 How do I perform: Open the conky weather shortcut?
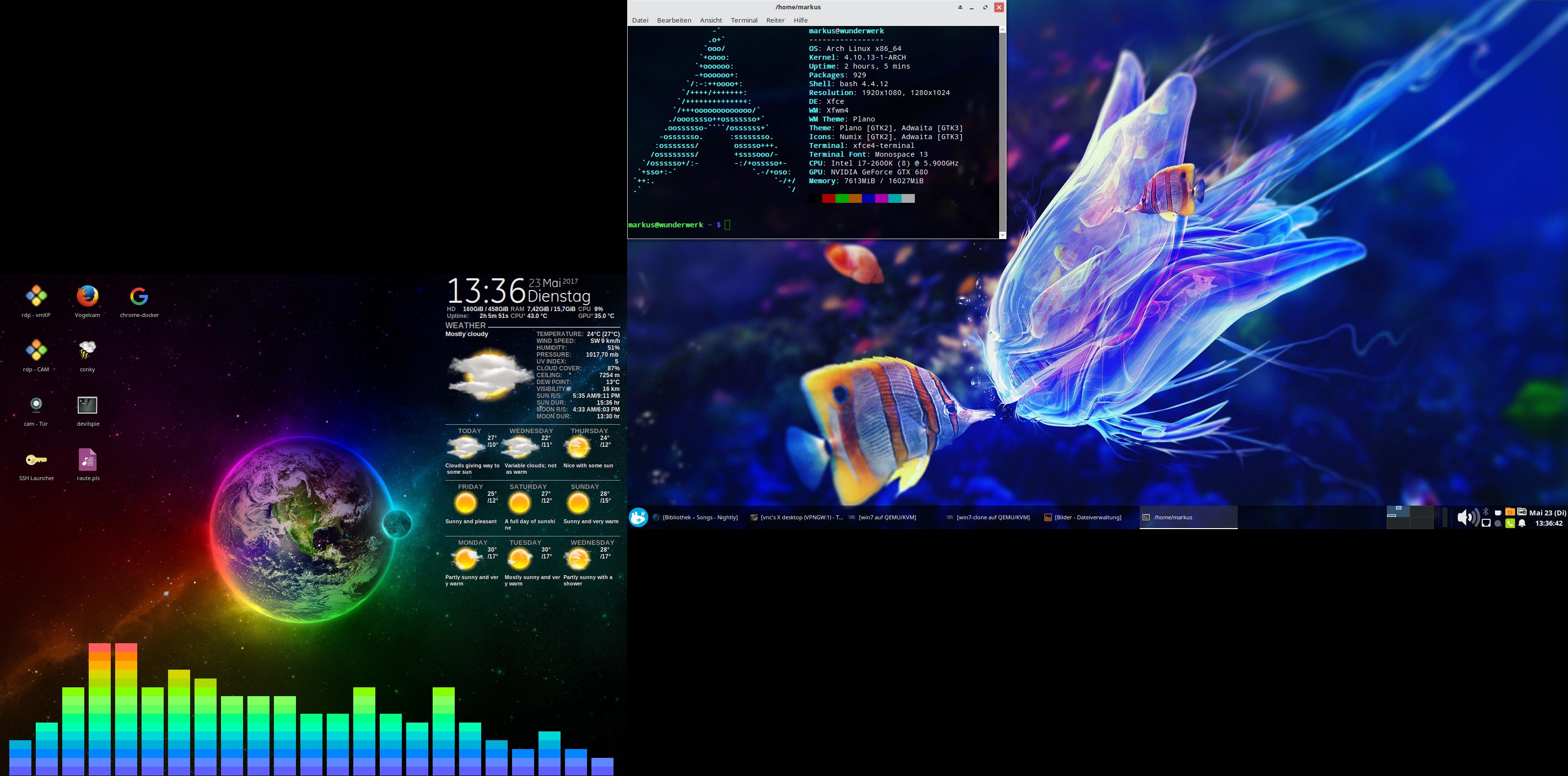point(87,351)
